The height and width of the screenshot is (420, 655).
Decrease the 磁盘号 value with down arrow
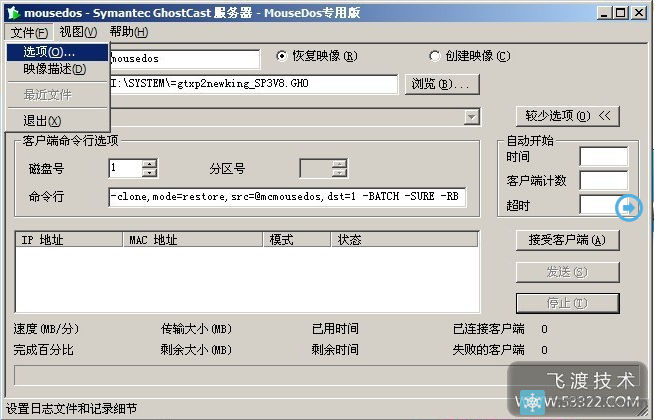click(149, 173)
